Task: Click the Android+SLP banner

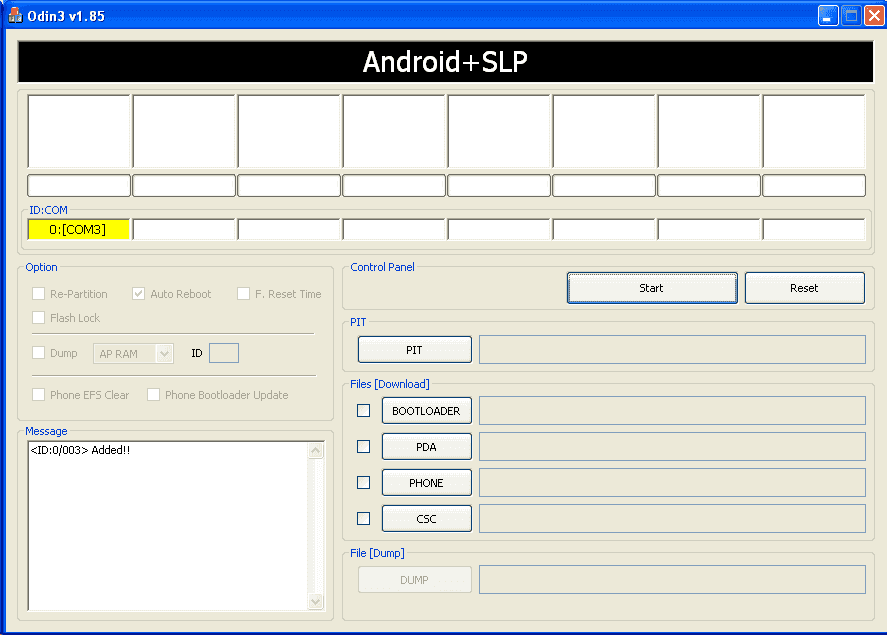Action: 445,62
